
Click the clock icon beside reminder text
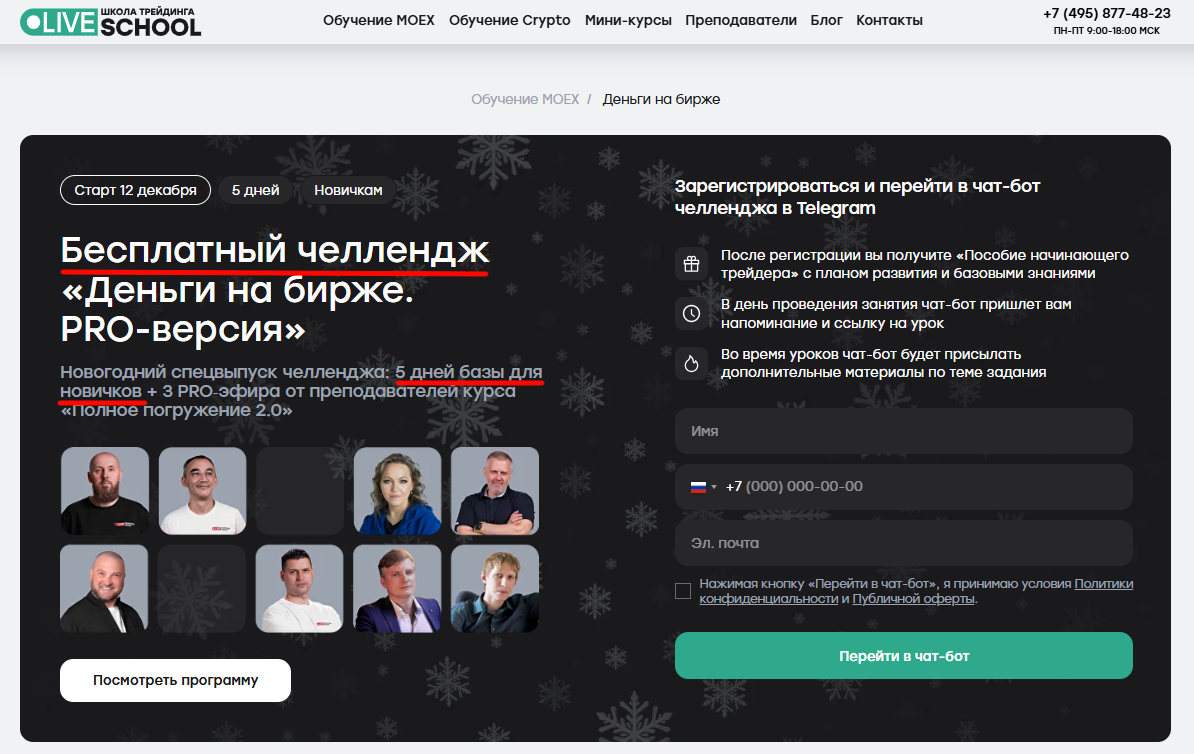[x=691, y=314]
